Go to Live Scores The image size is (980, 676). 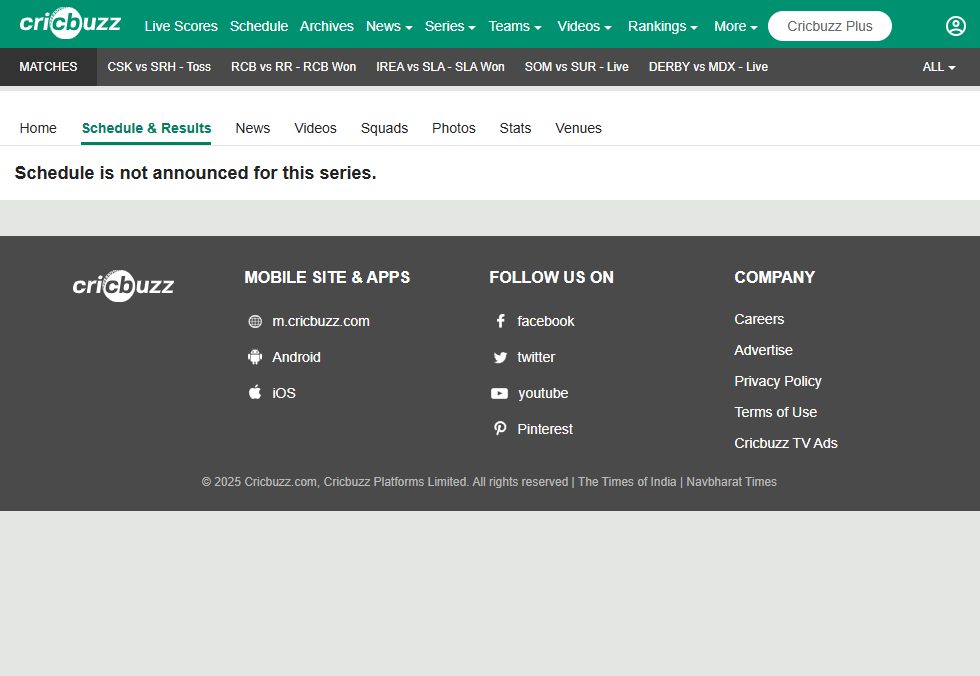pos(181,26)
